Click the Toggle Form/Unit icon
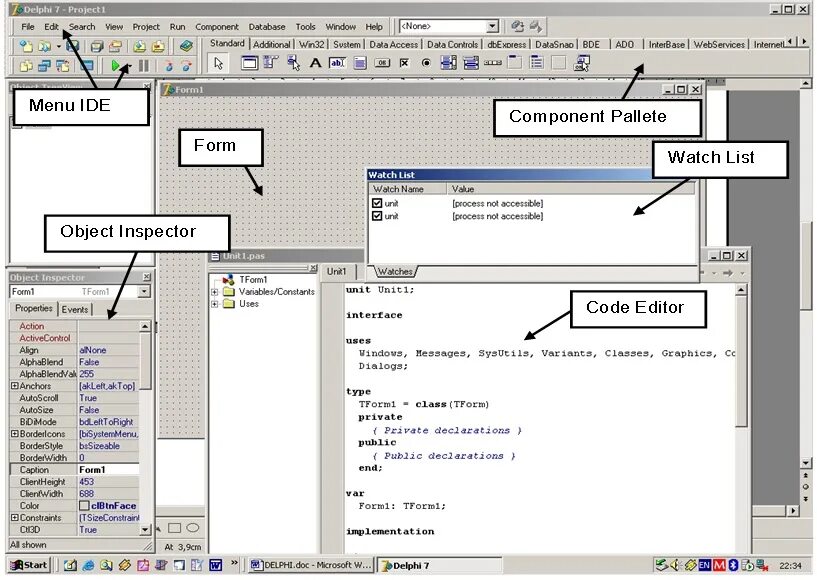The width and height of the screenshot is (817, 580). [x=63, y=66]
